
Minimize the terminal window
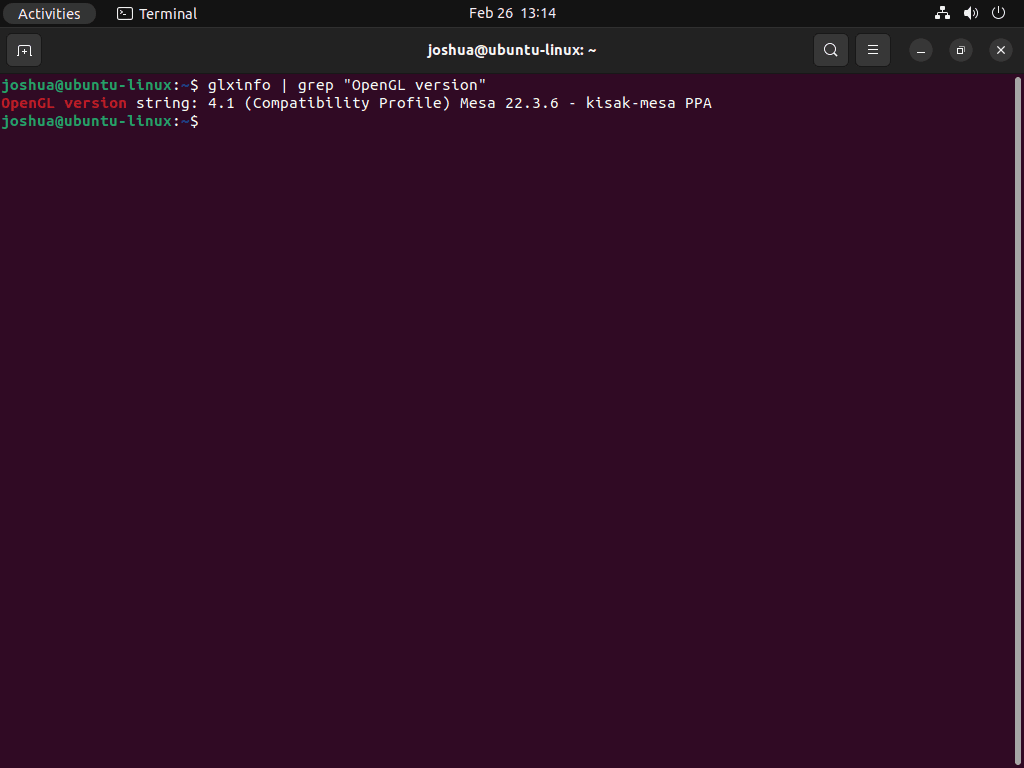point(921,50)
